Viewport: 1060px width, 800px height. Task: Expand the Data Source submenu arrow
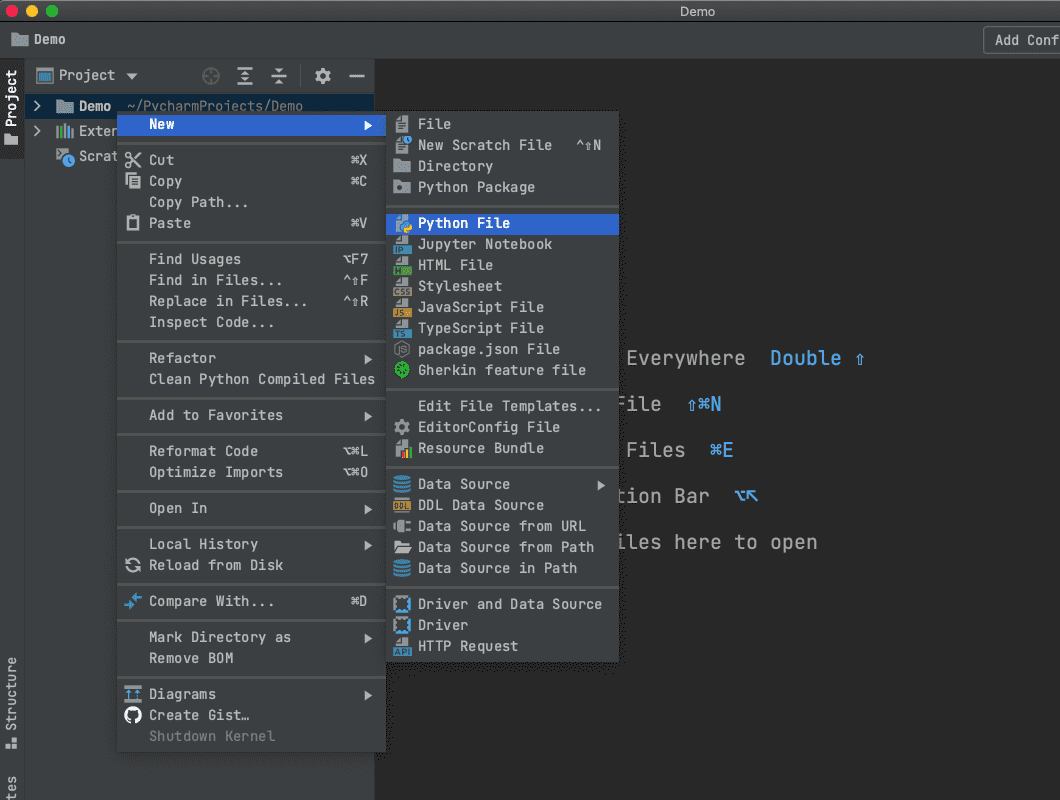point(601,485)
